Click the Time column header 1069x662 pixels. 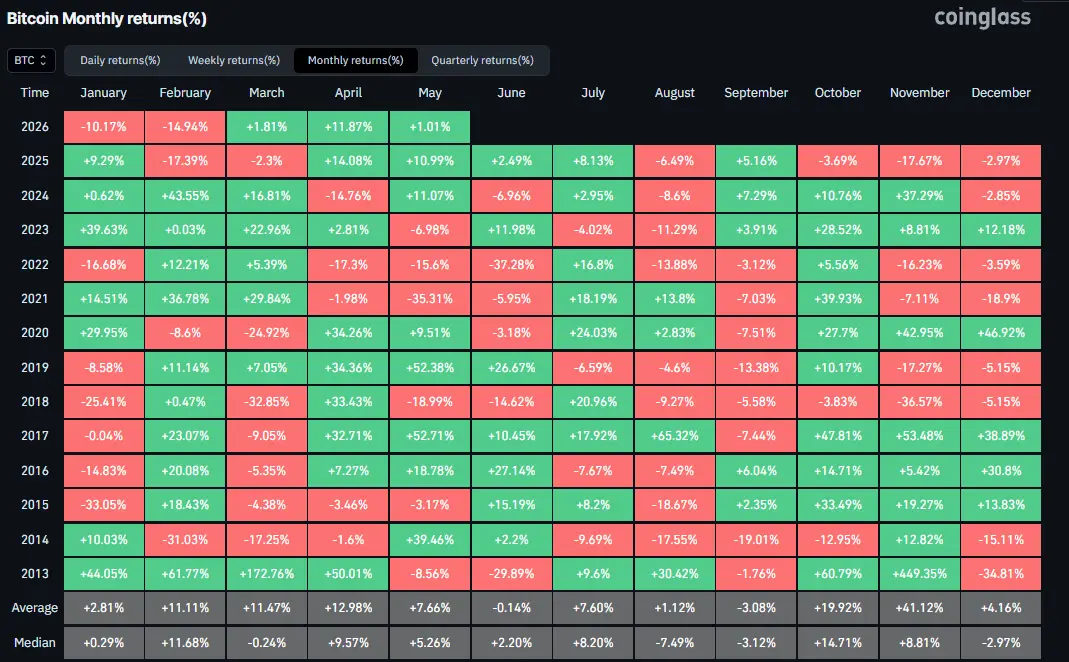click(x=35, y=93)
